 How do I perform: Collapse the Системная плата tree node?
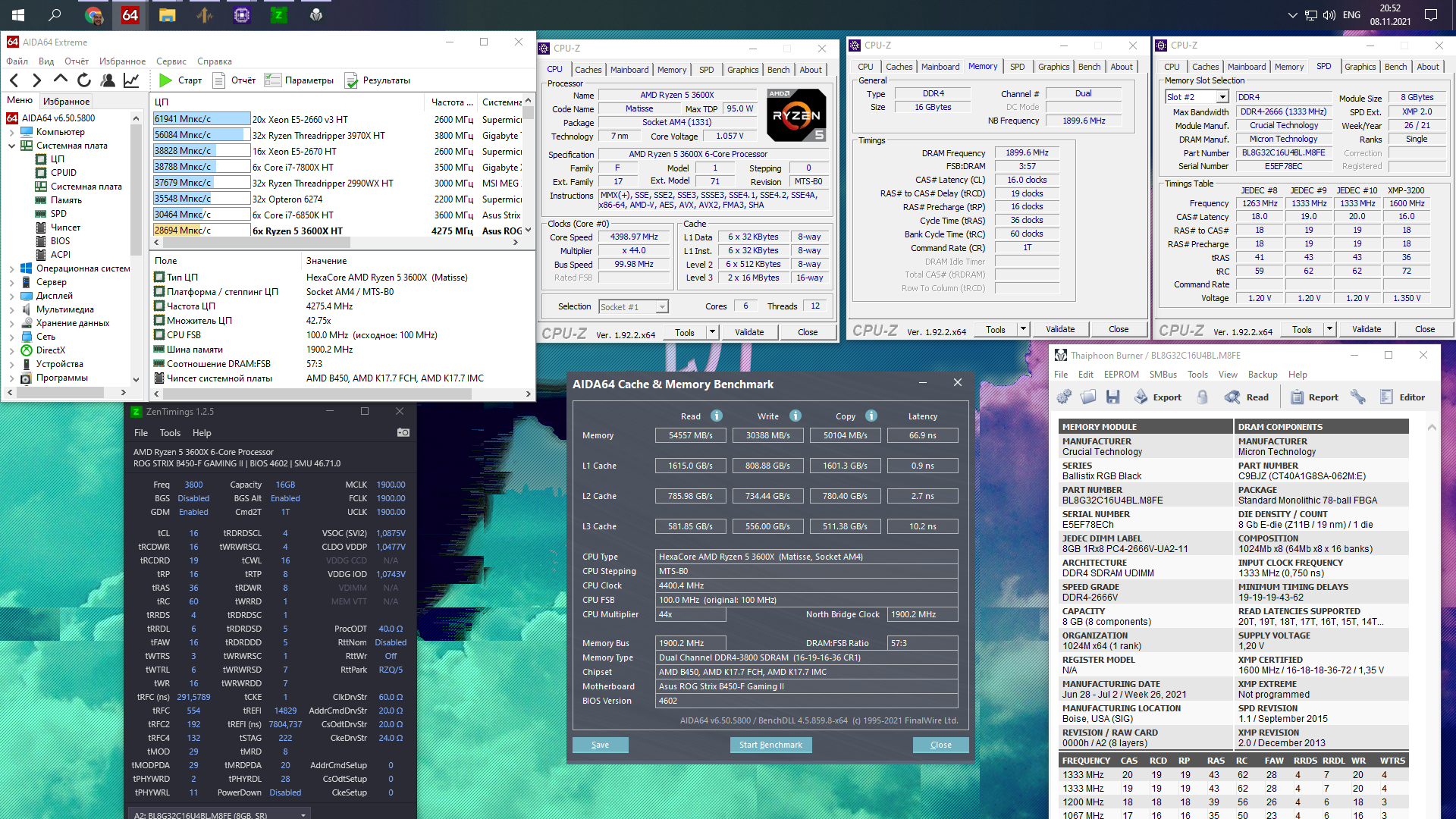11,146
